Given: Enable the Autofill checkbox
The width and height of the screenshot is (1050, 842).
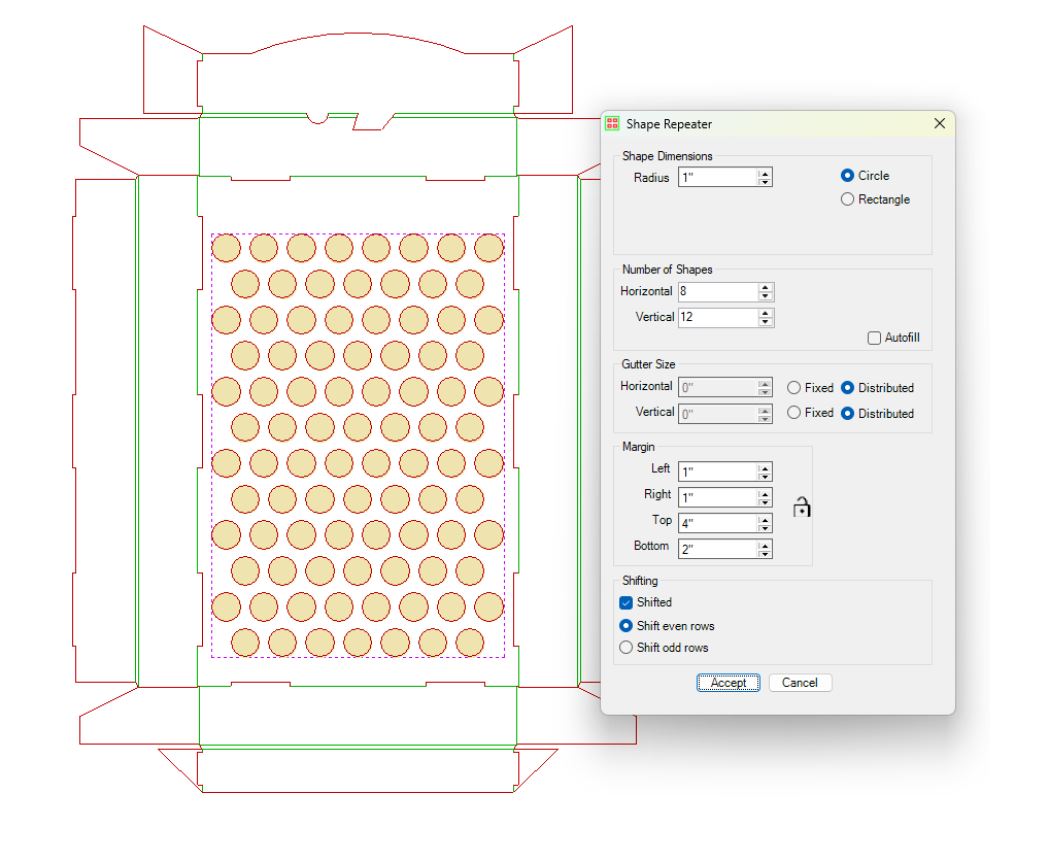Looking at the screenshot, I should (x=874, y=335).
